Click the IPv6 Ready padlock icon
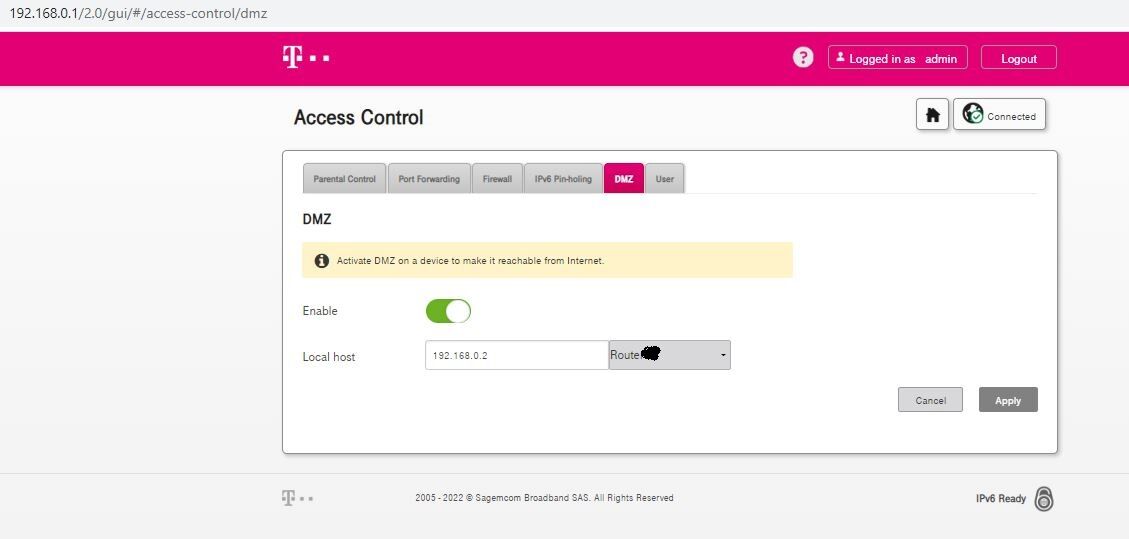The height and width of the screenshot is (539, 1129). pos(1044,499)
